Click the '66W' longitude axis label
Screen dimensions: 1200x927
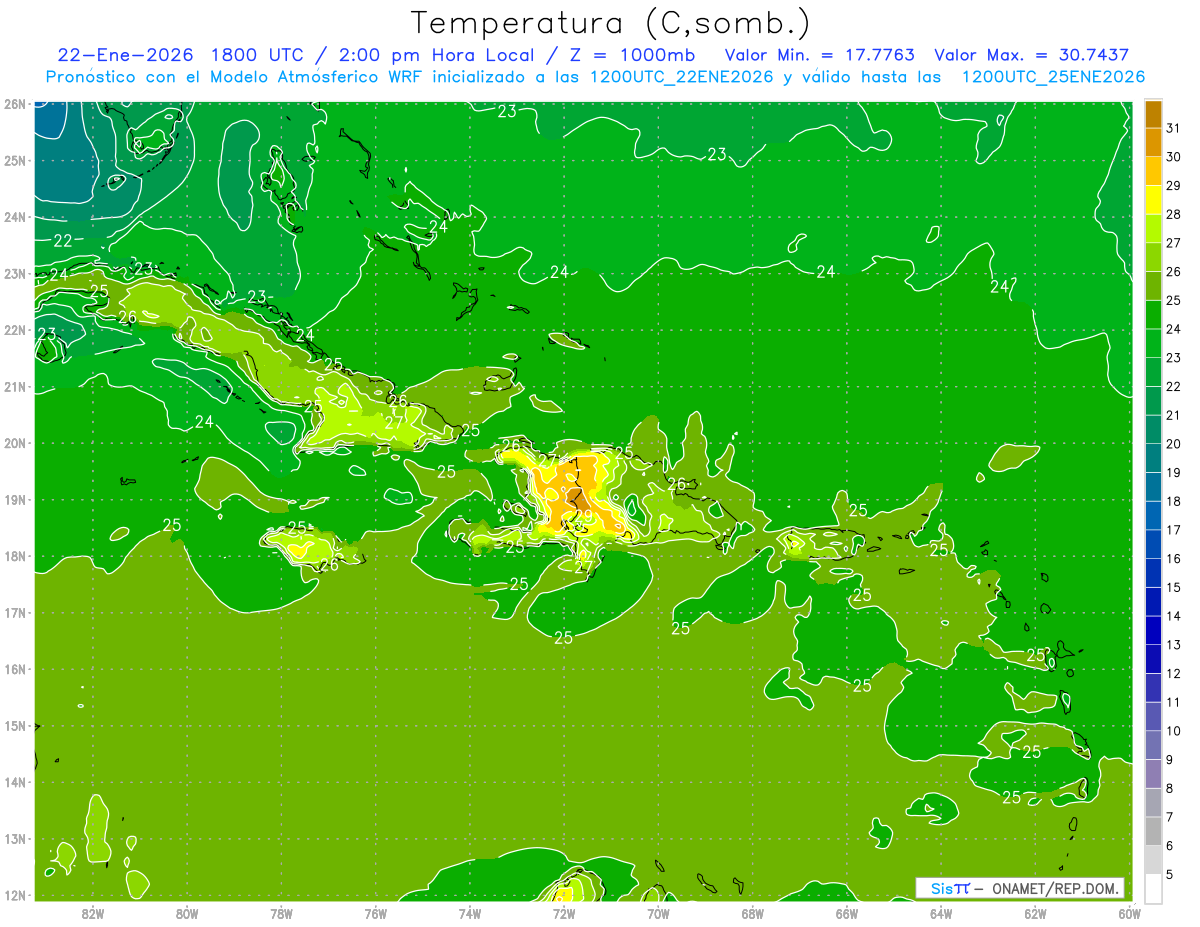click(x=846, y=913)
